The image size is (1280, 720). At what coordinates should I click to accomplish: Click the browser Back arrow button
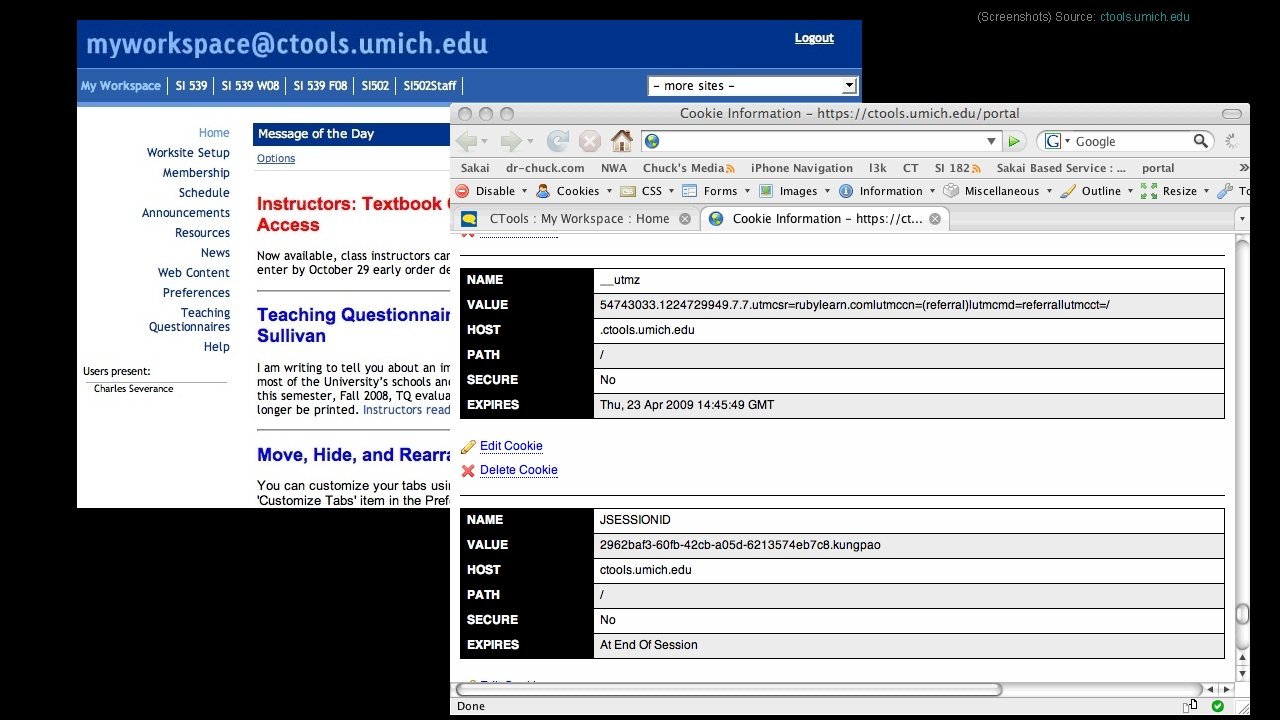tap(466, 141)
